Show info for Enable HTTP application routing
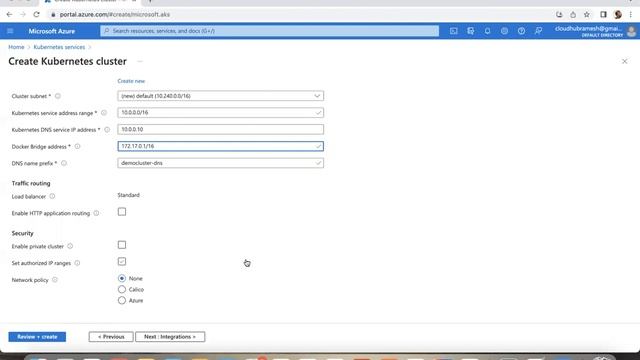The image size is (640, 360). pos(96,213)
